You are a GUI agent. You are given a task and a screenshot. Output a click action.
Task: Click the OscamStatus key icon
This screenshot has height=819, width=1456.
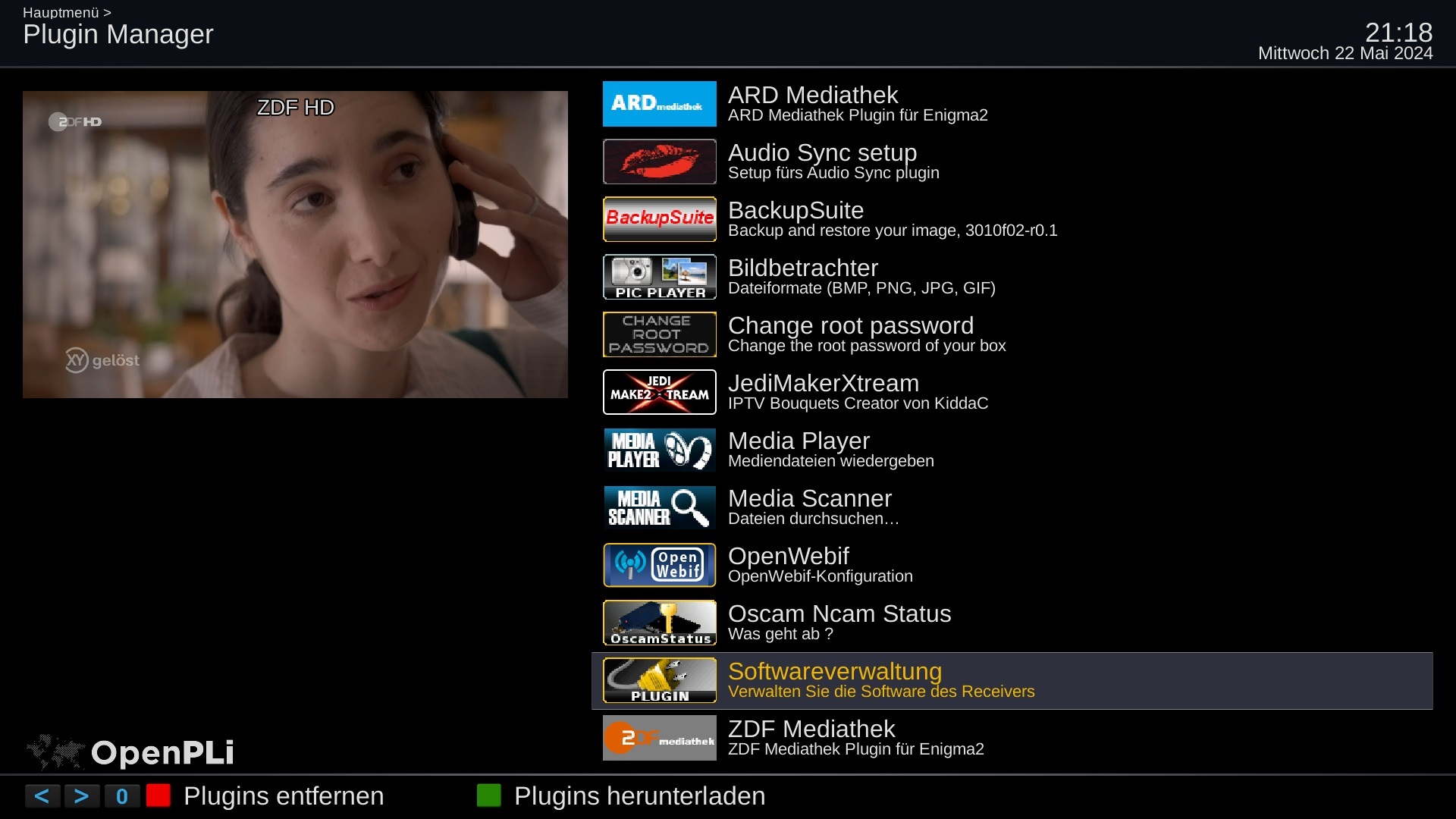[659, 623]
